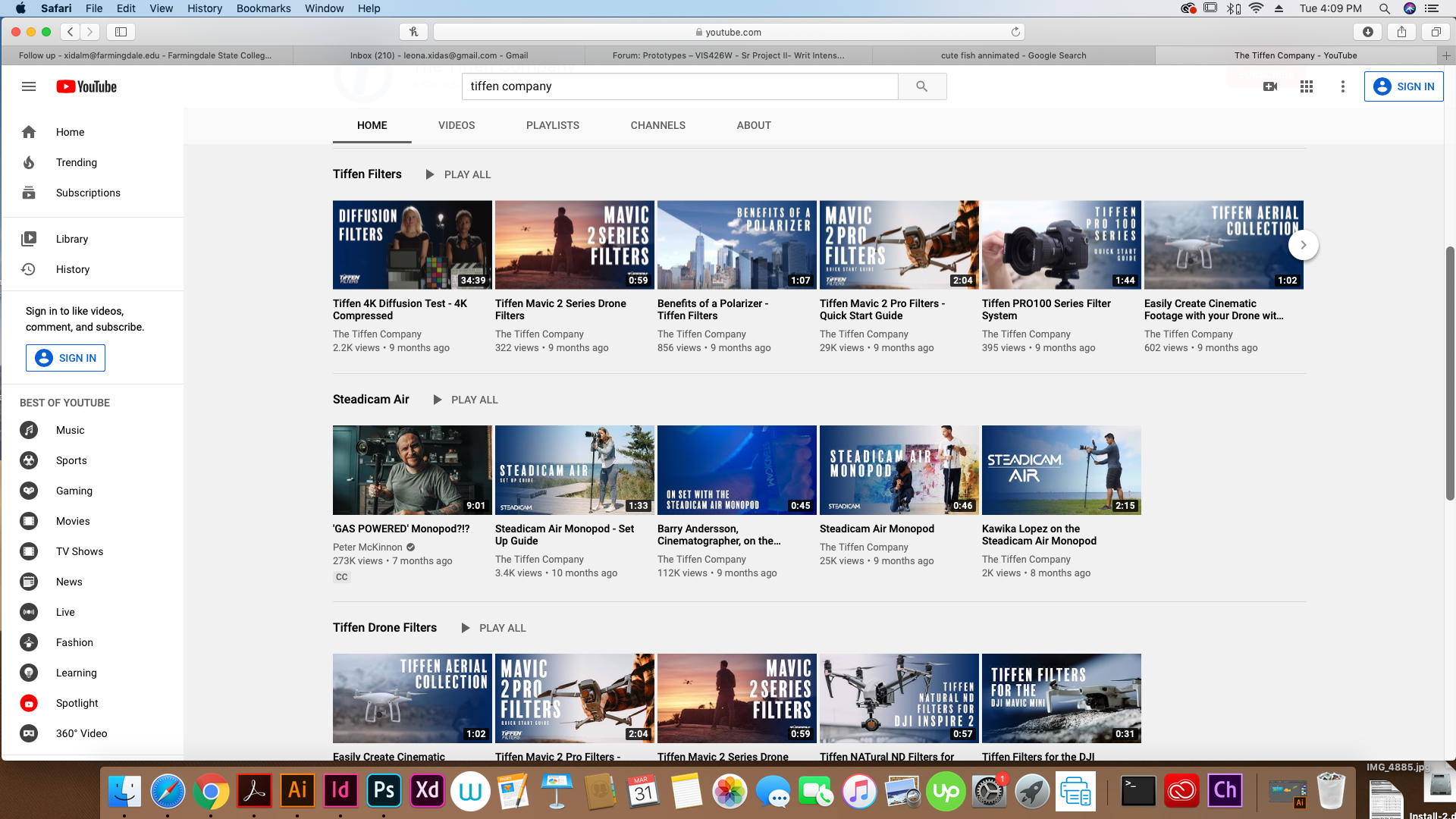Show Safari tab overview
Viewport: 1456px width, 819px height.
[x=1436, y=32]
